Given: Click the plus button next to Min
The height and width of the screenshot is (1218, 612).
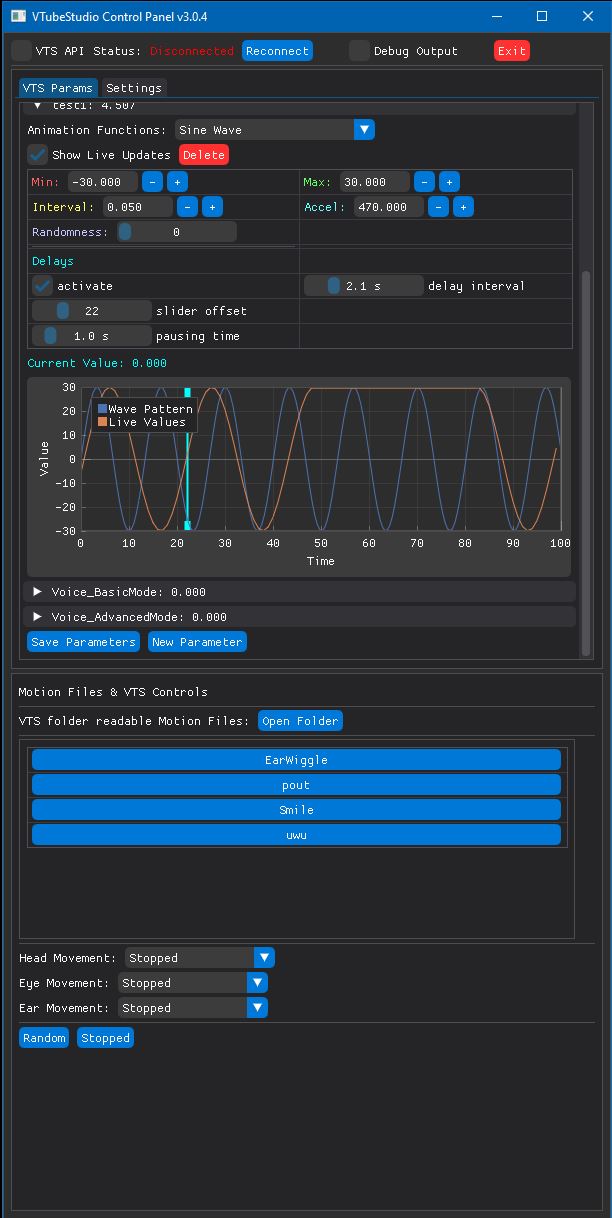Looking at the screenshot, I should point(176,182).
